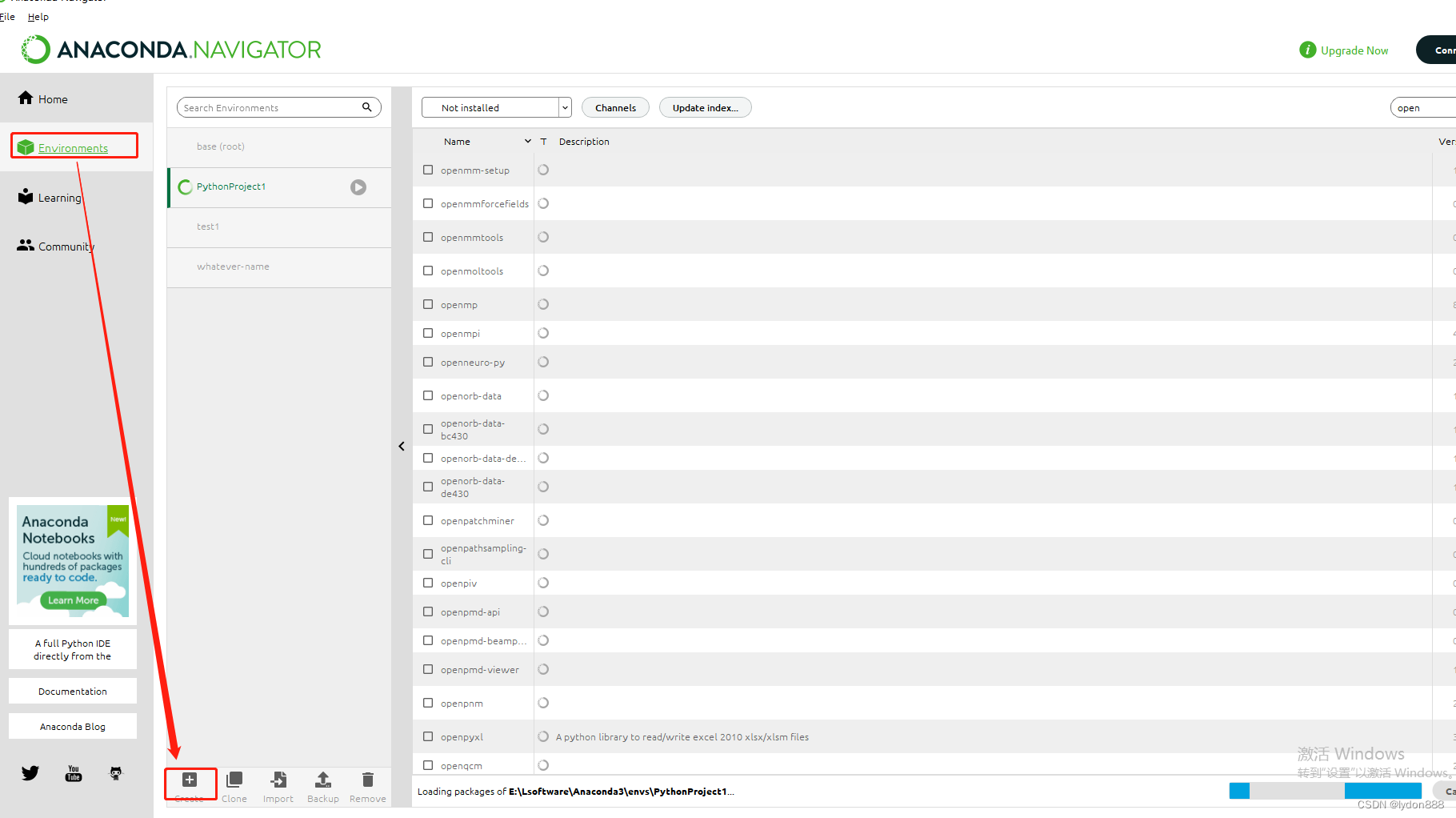Image resolution: width=1456 pixels, height=818 pixels.
Task: Click the Upgrade Now info icon
Action: point(1308,50)
